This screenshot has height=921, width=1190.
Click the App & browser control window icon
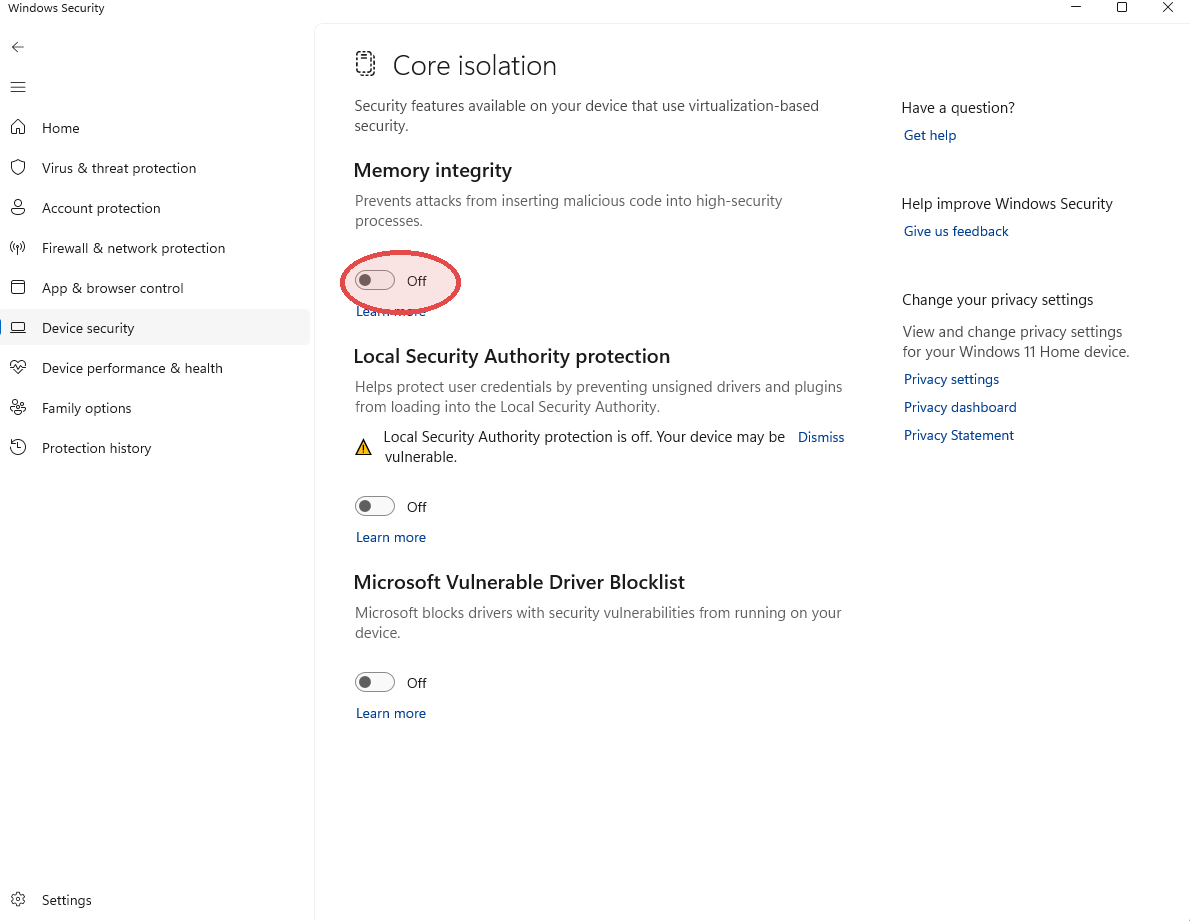tap(18, 288)
